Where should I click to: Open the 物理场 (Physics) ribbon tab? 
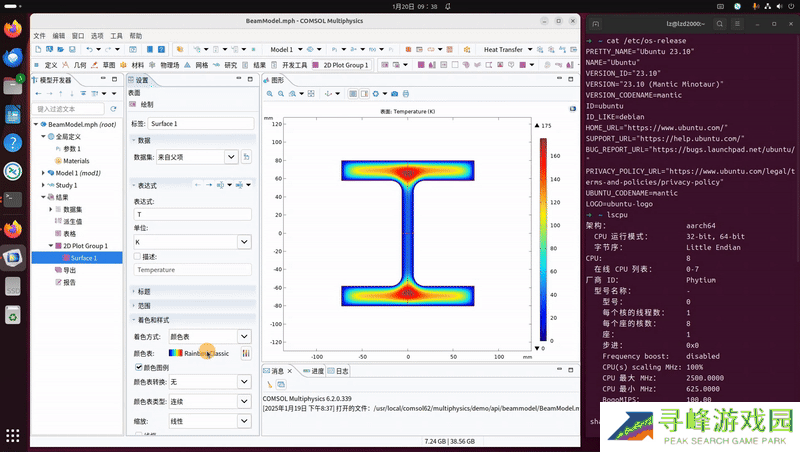click(165, 65)
